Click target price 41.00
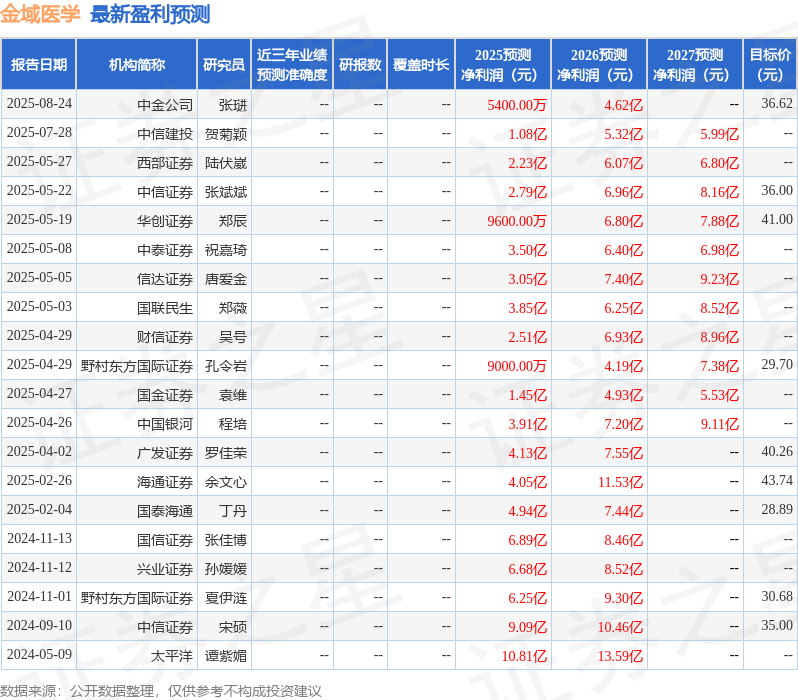Screen dimensions: 798x700 point(777,219)
